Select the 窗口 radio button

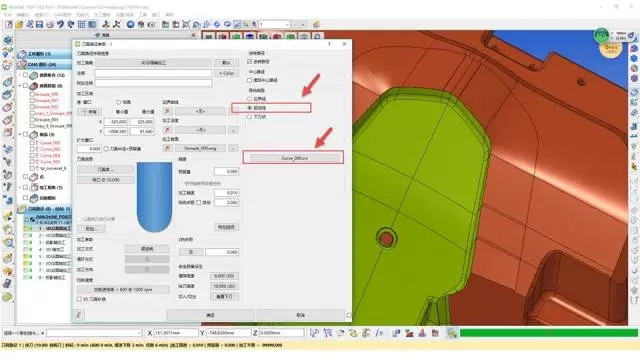[x=80, y=102]
